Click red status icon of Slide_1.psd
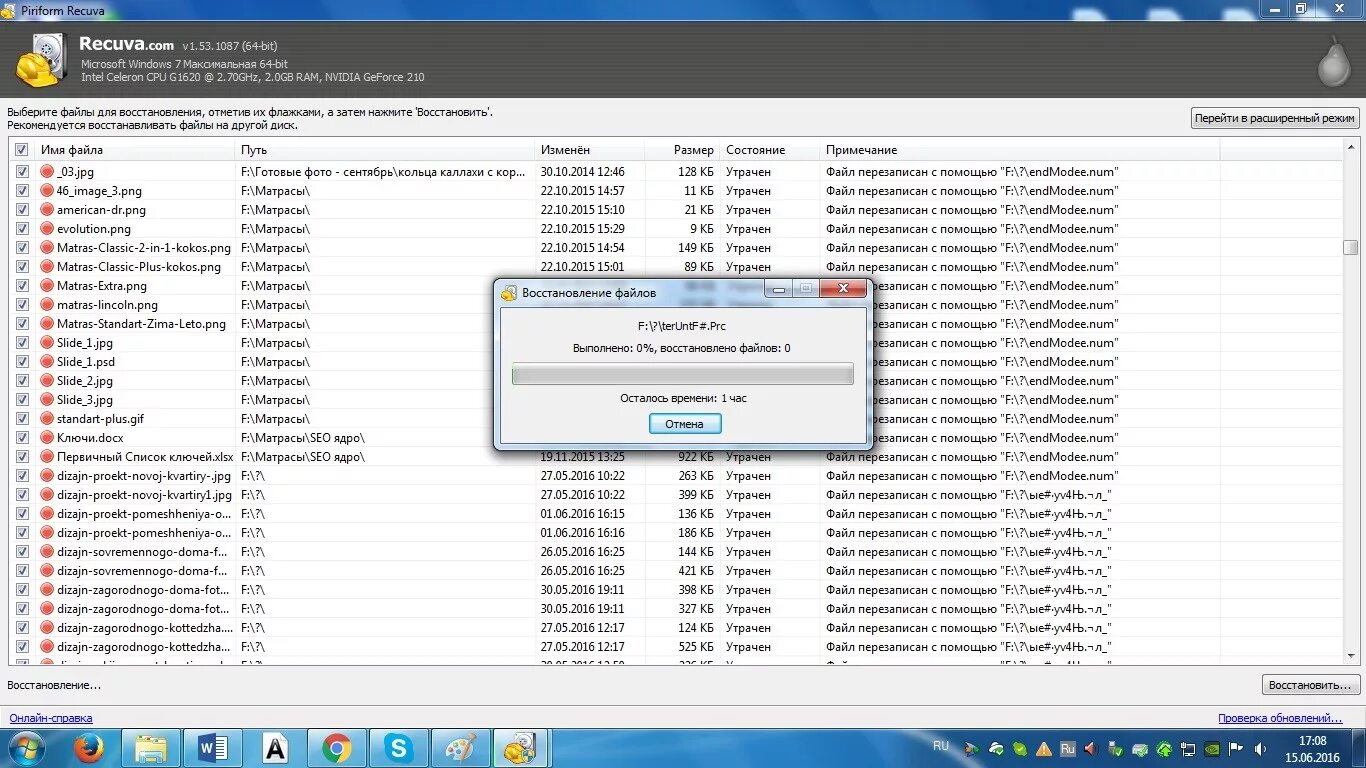 coord(46,362)
